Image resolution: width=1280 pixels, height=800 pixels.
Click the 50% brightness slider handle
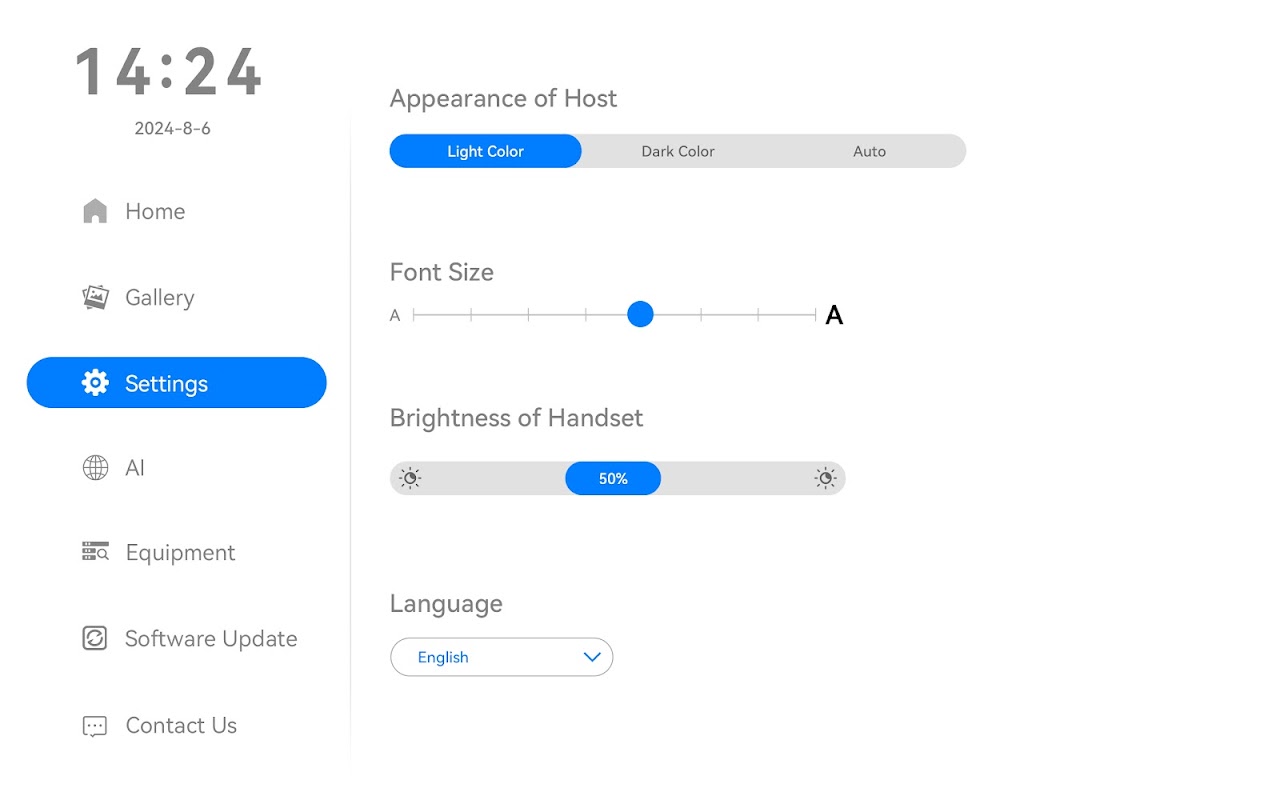click(x=613, y=478)
